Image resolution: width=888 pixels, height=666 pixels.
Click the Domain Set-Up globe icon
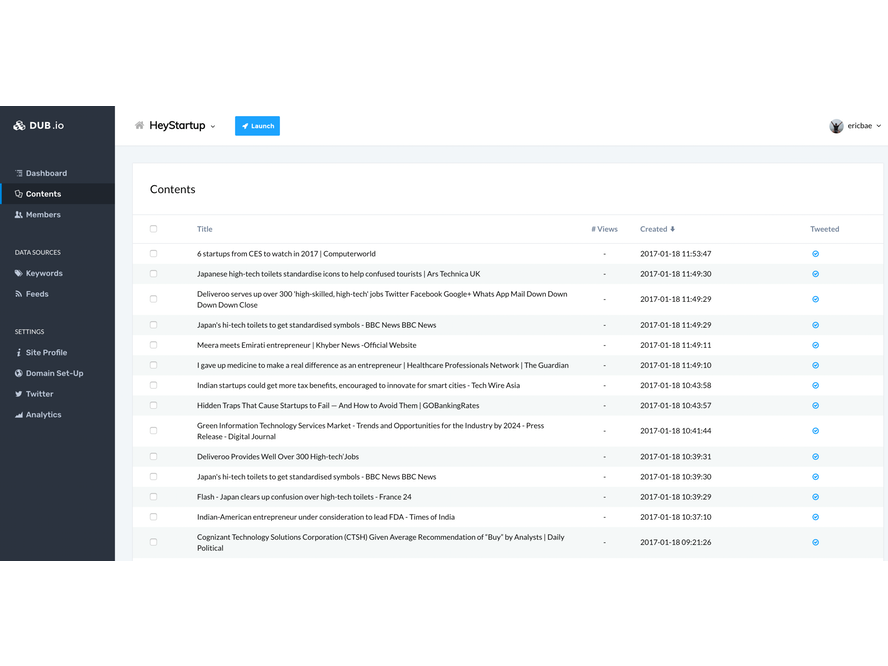click(x=19, y=373)
